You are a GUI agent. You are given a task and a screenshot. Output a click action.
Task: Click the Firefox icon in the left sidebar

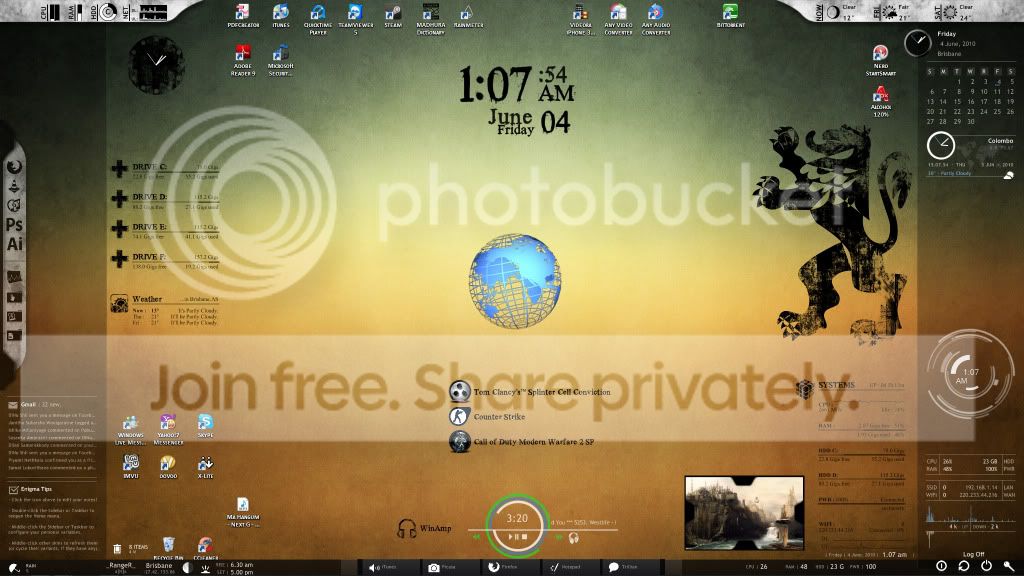click(14, 167)
